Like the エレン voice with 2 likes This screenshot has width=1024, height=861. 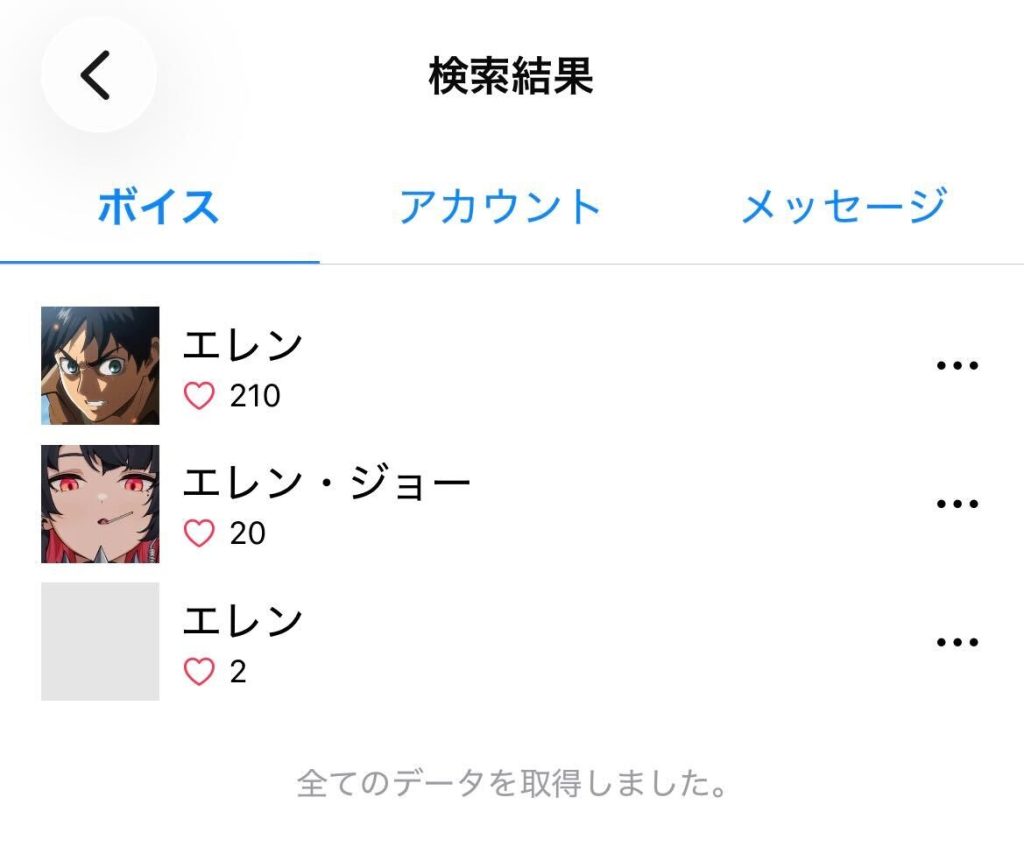(200, 672)
